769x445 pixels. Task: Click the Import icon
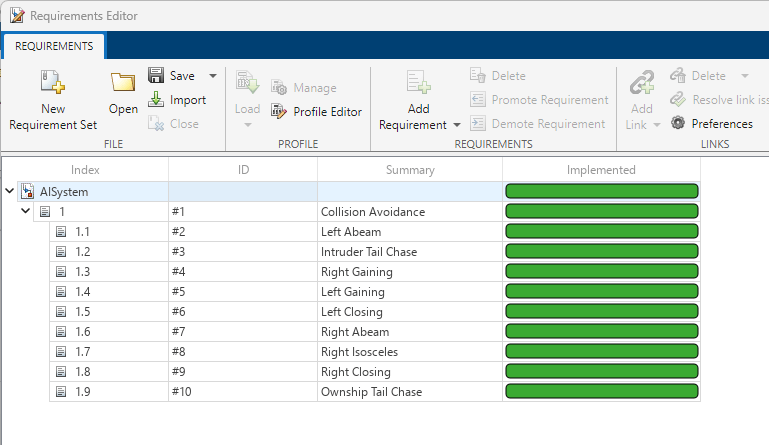pyautogui.click(x=156, y=99)
